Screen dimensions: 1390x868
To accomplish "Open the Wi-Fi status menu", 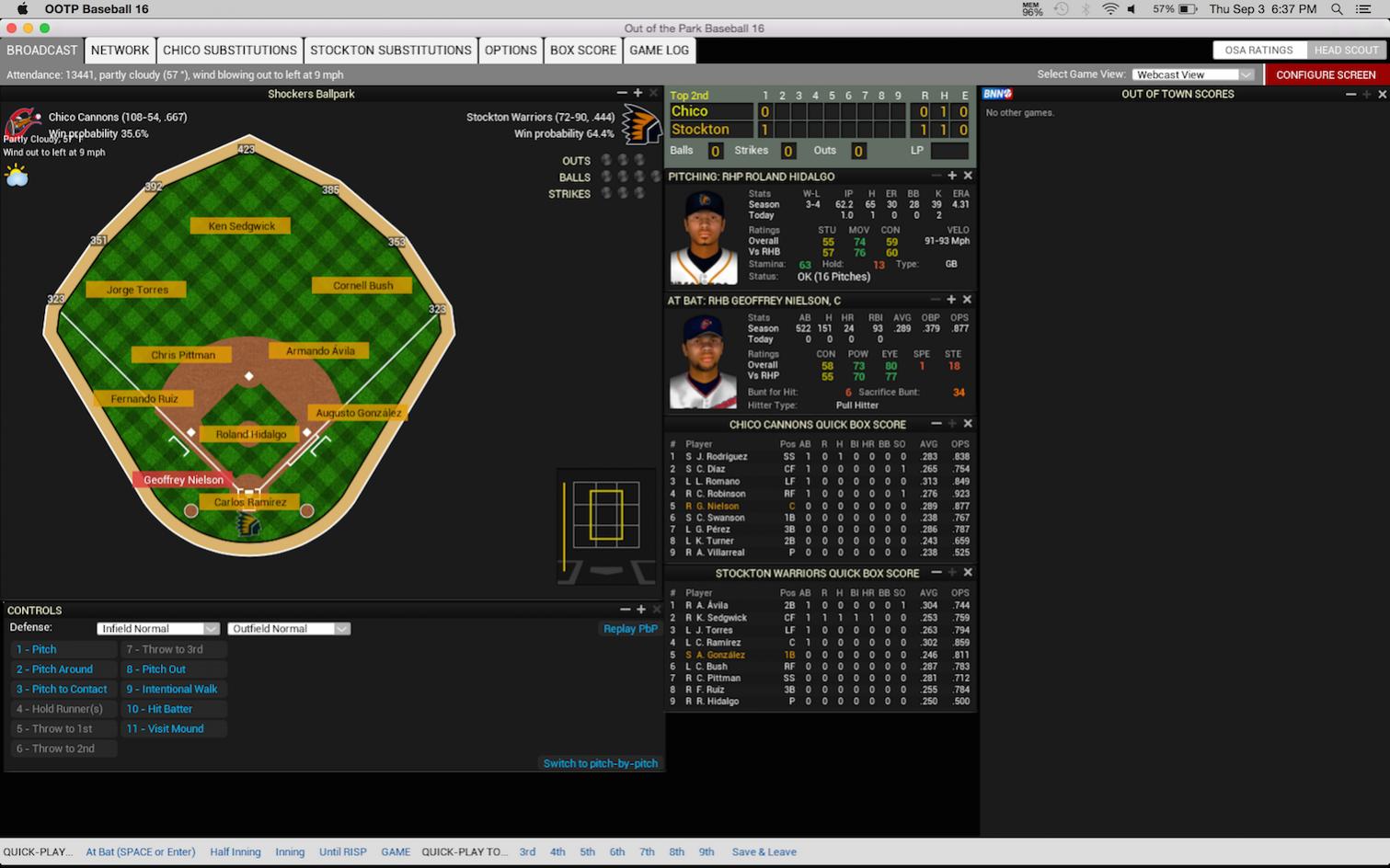I will click(x=1110, y=9).
